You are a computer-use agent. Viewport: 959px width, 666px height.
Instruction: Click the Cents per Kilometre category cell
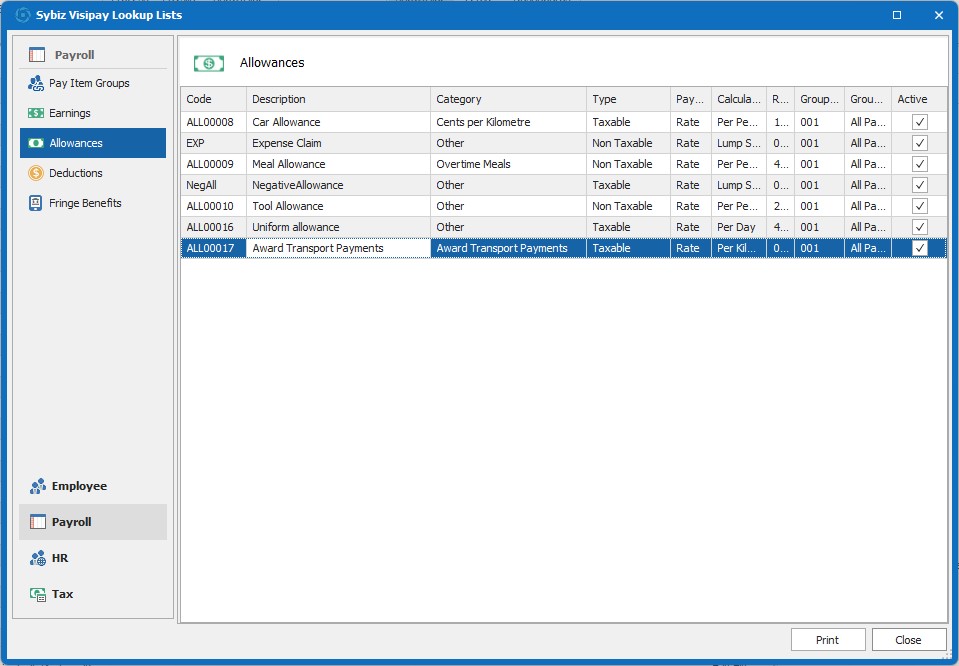[508, 122]
